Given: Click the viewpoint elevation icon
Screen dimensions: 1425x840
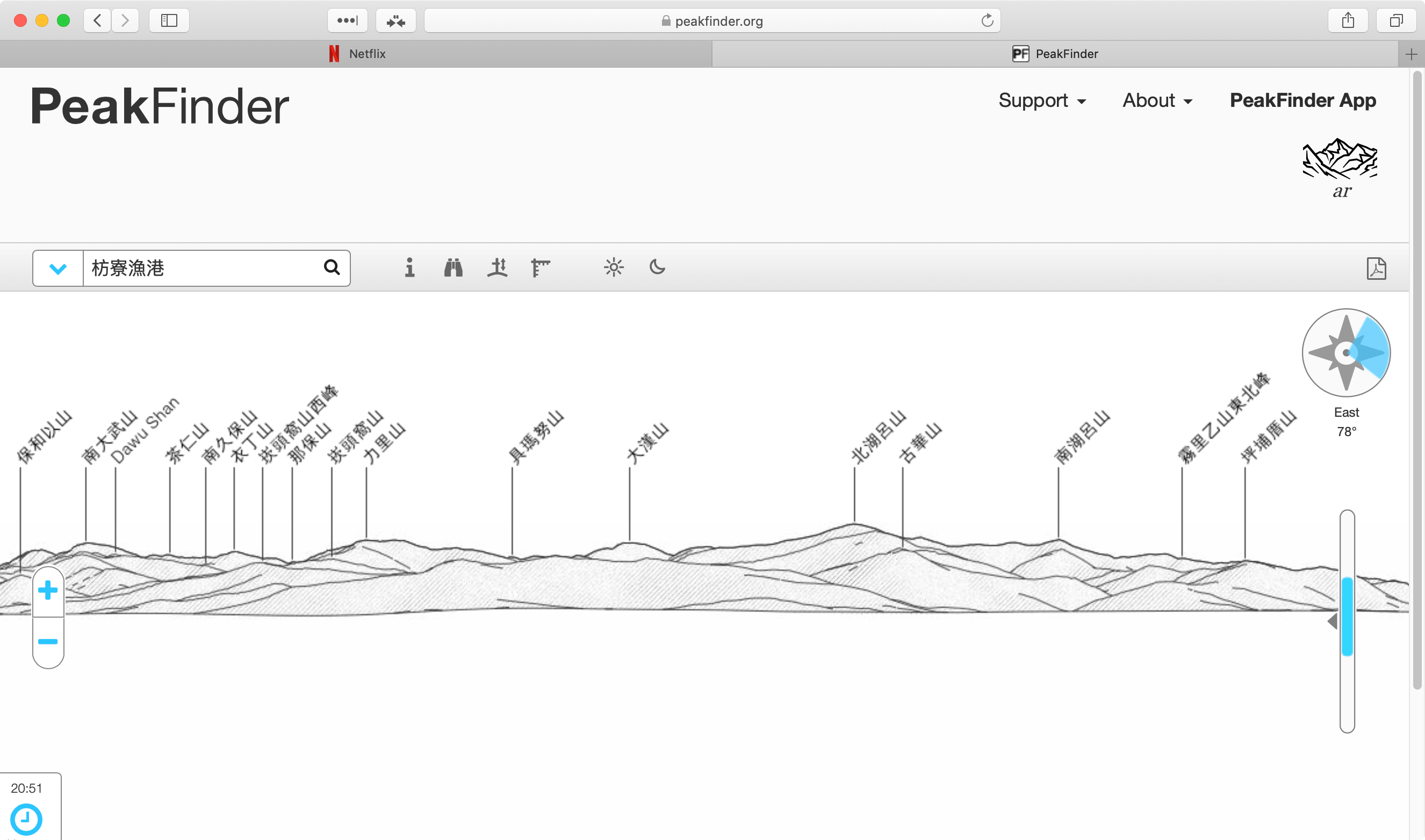Looking at the screenshot, I should [497, 267].
